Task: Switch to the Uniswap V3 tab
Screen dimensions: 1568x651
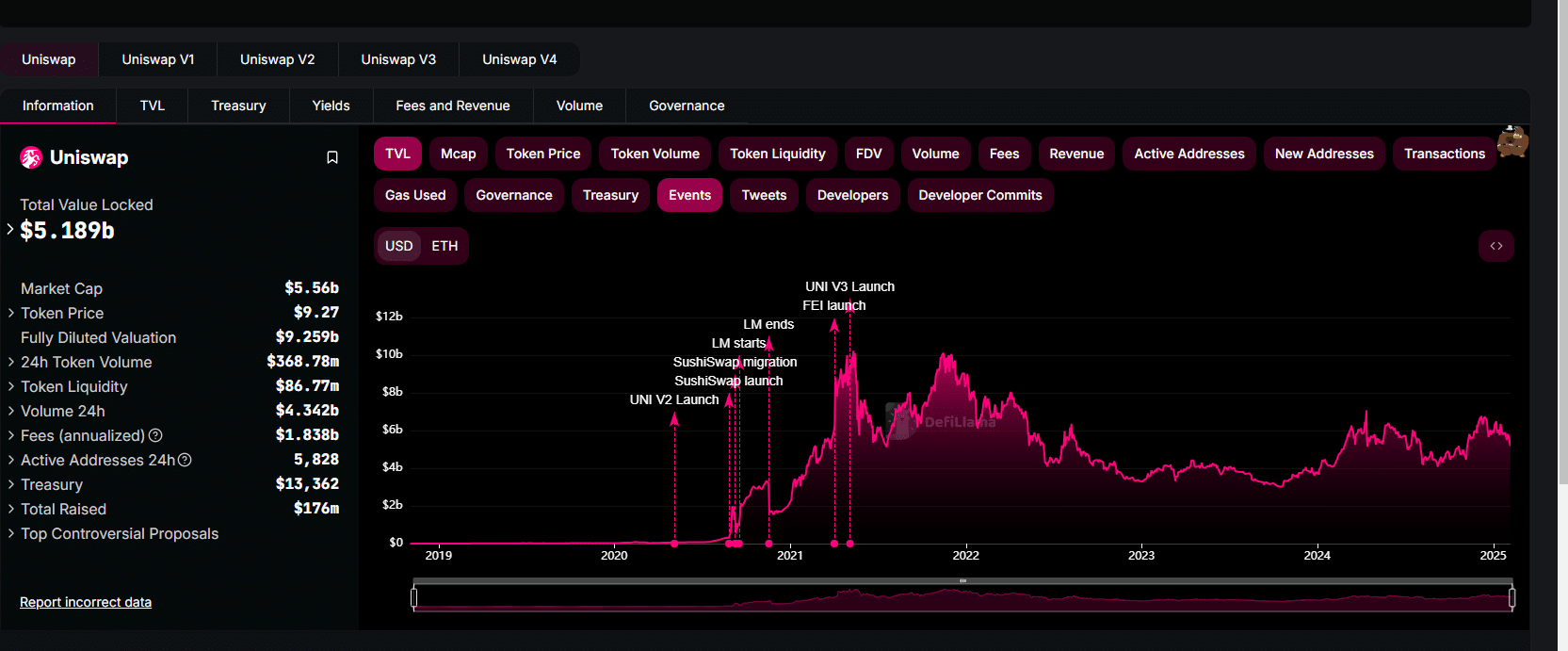Action: coord(398,59)
